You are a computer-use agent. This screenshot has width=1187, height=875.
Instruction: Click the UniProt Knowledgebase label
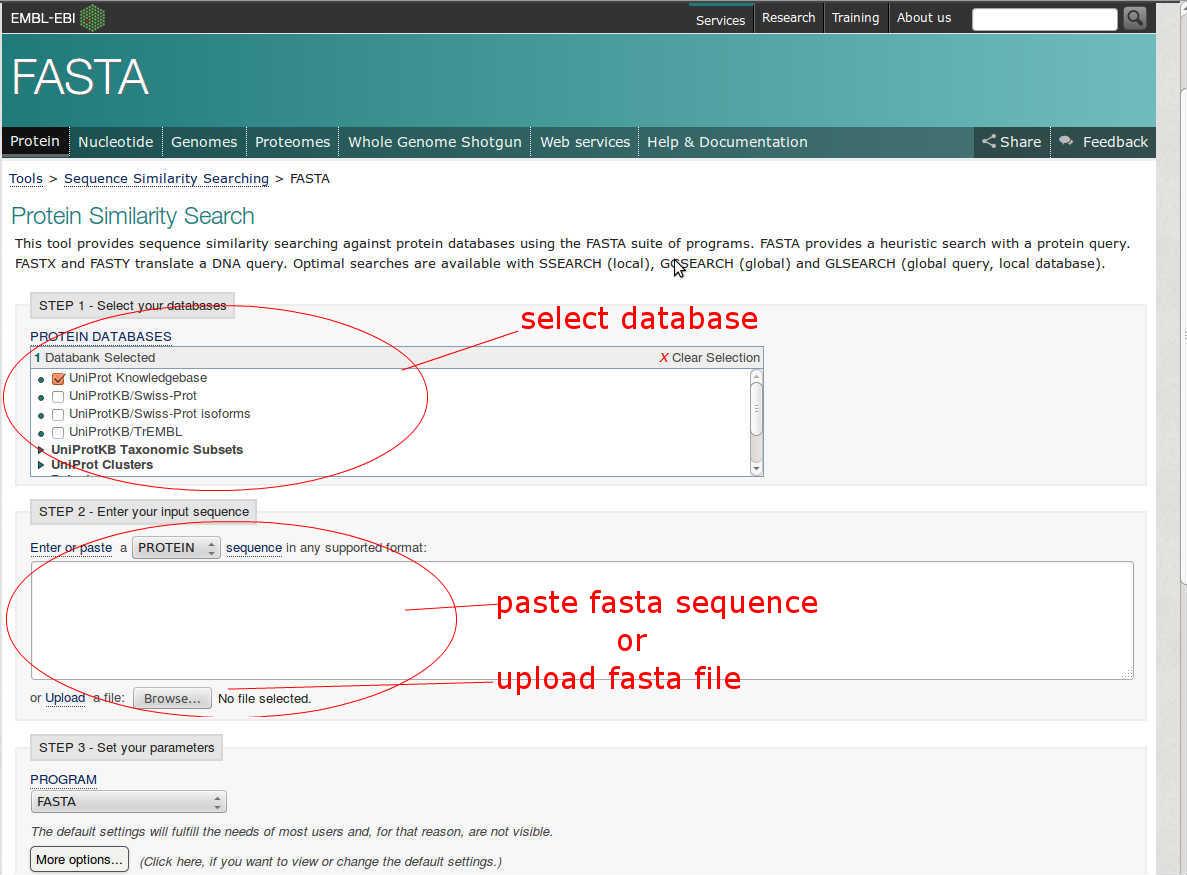(138, 378)
